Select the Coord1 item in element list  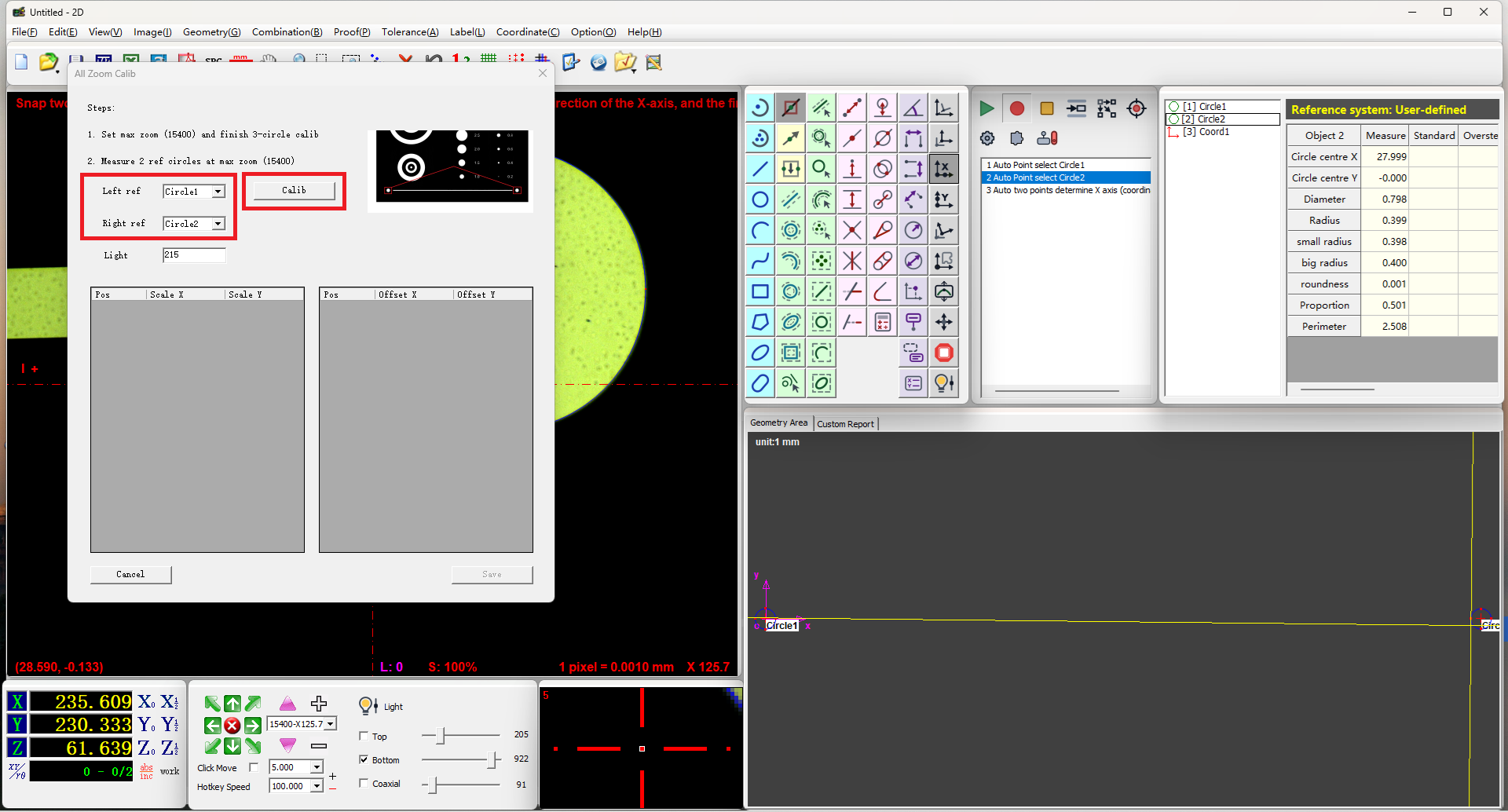[x=1206, y=132]
